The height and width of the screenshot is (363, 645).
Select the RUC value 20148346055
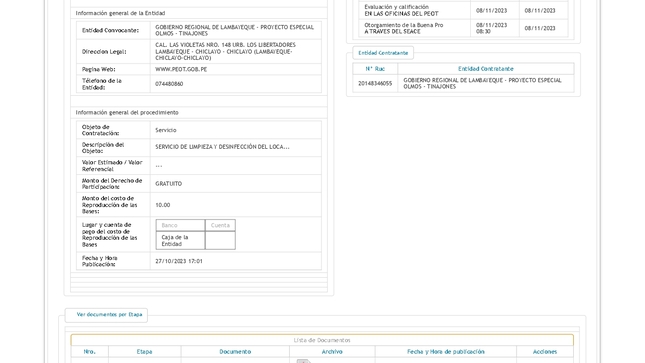(375, 84)
